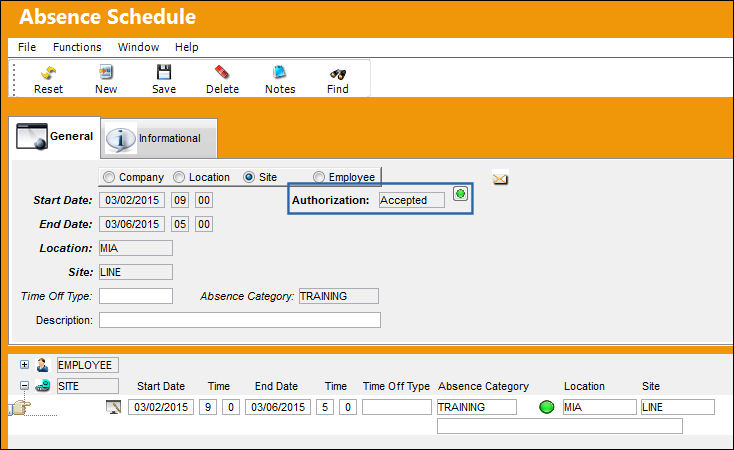This screenshot has width=734, height=450.
Task: Click the Location field MIA in form
Action: tap(136, 248)
